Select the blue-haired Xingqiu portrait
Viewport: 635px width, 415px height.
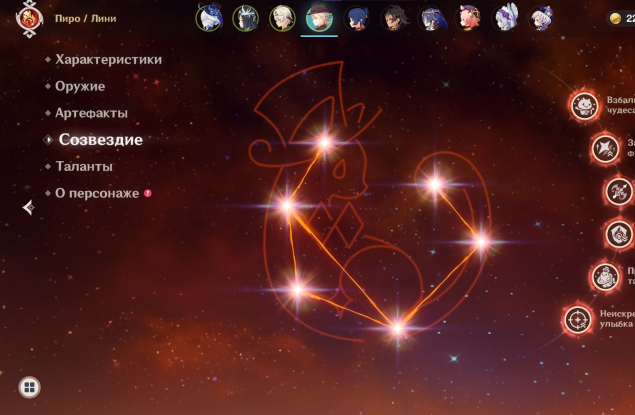pos(357,18)
